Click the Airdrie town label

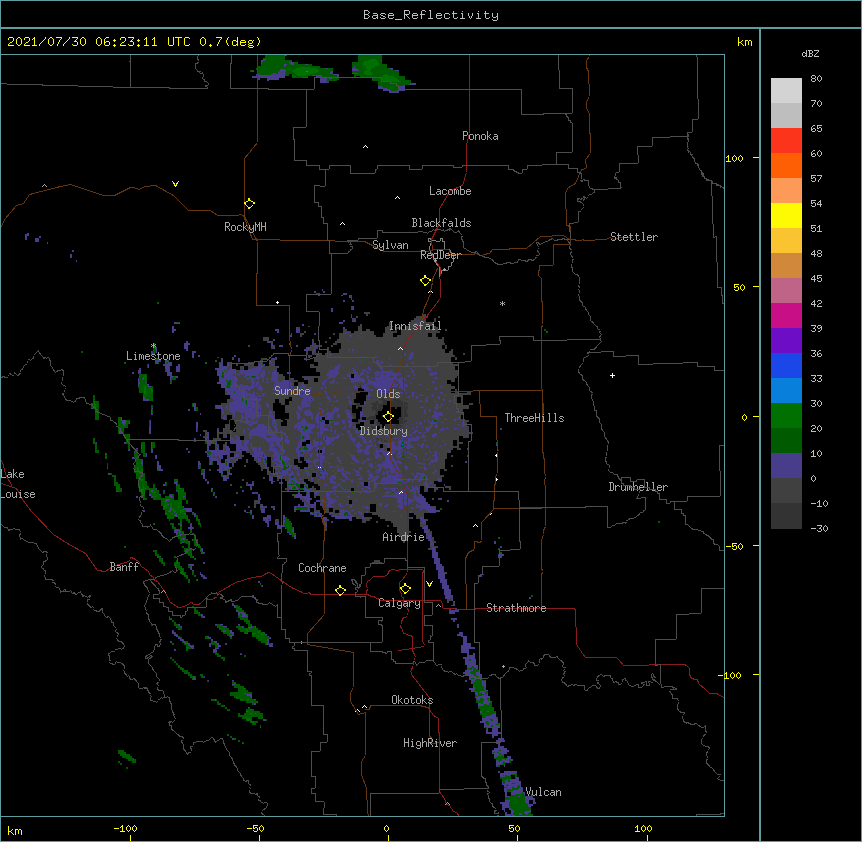404,537
